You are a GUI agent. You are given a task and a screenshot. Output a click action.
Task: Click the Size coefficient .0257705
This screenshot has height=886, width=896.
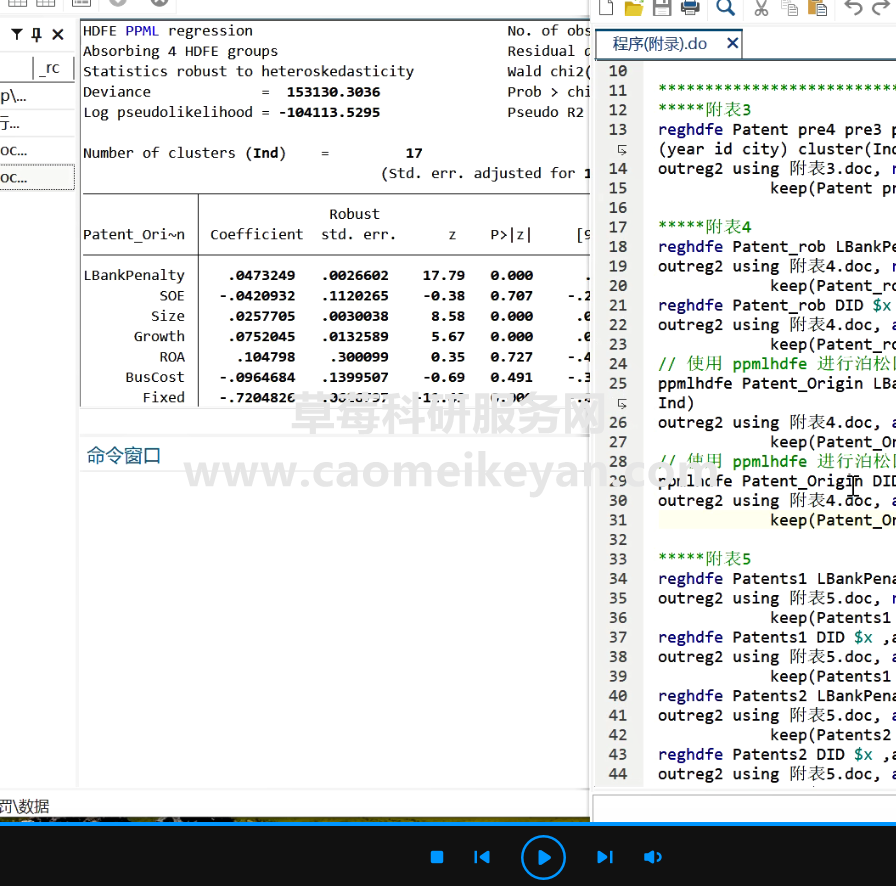[x=262, y=316]
